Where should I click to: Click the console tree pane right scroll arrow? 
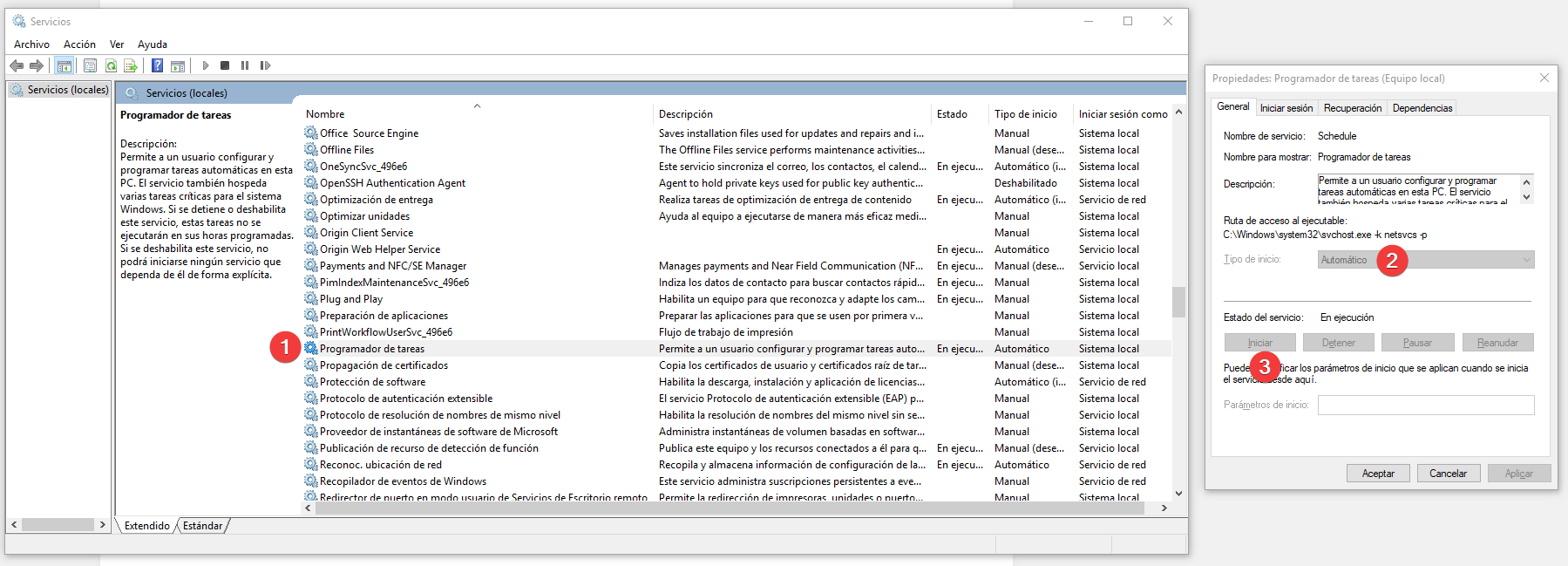102,525
